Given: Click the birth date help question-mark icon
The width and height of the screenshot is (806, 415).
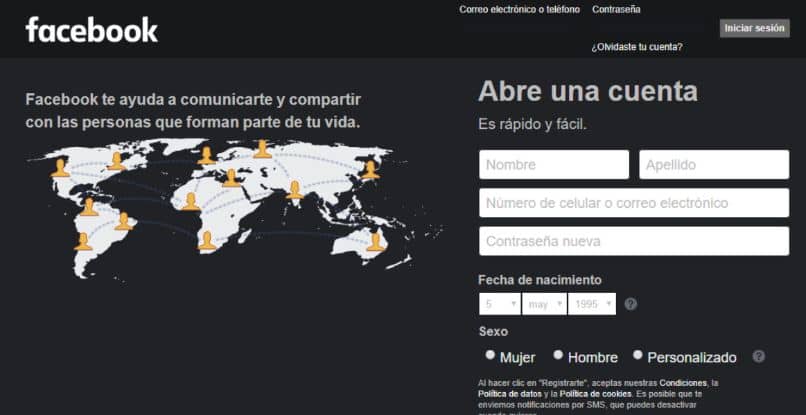Looking at the screenshot, I should point(631,304).
